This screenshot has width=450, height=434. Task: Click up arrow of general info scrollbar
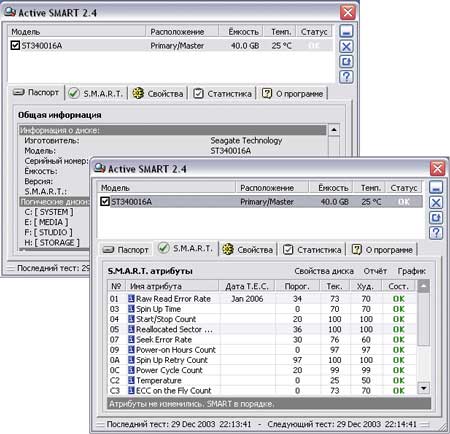pos(334,130)
